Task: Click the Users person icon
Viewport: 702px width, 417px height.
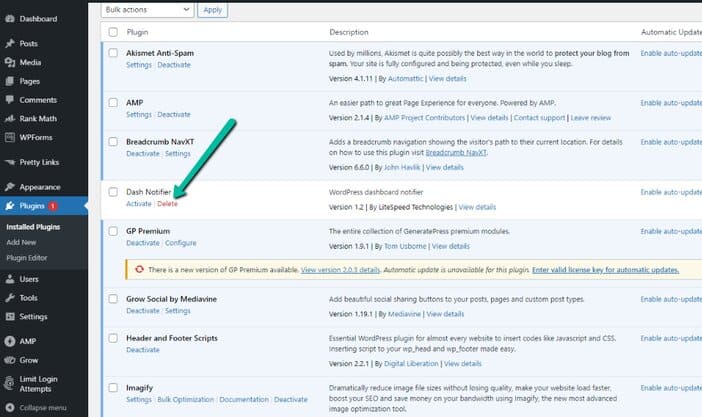Action: [10, 279]
